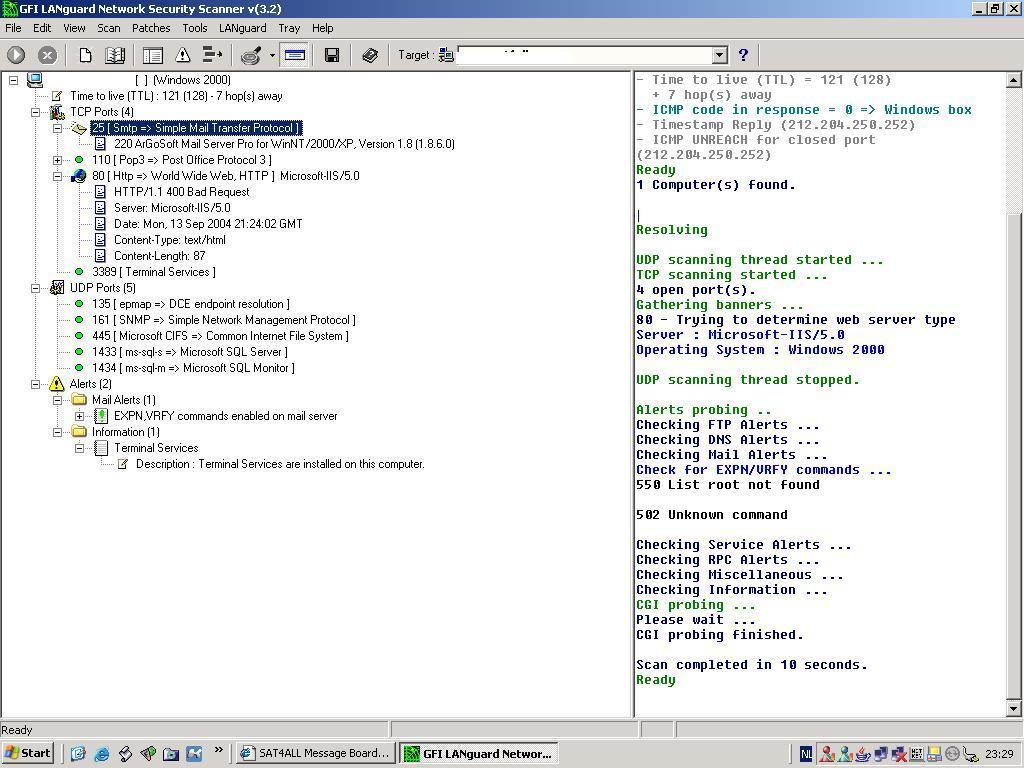Select the 1433 ms-sql-s Microsoft SQL Server row

click(x=189, y=352)
